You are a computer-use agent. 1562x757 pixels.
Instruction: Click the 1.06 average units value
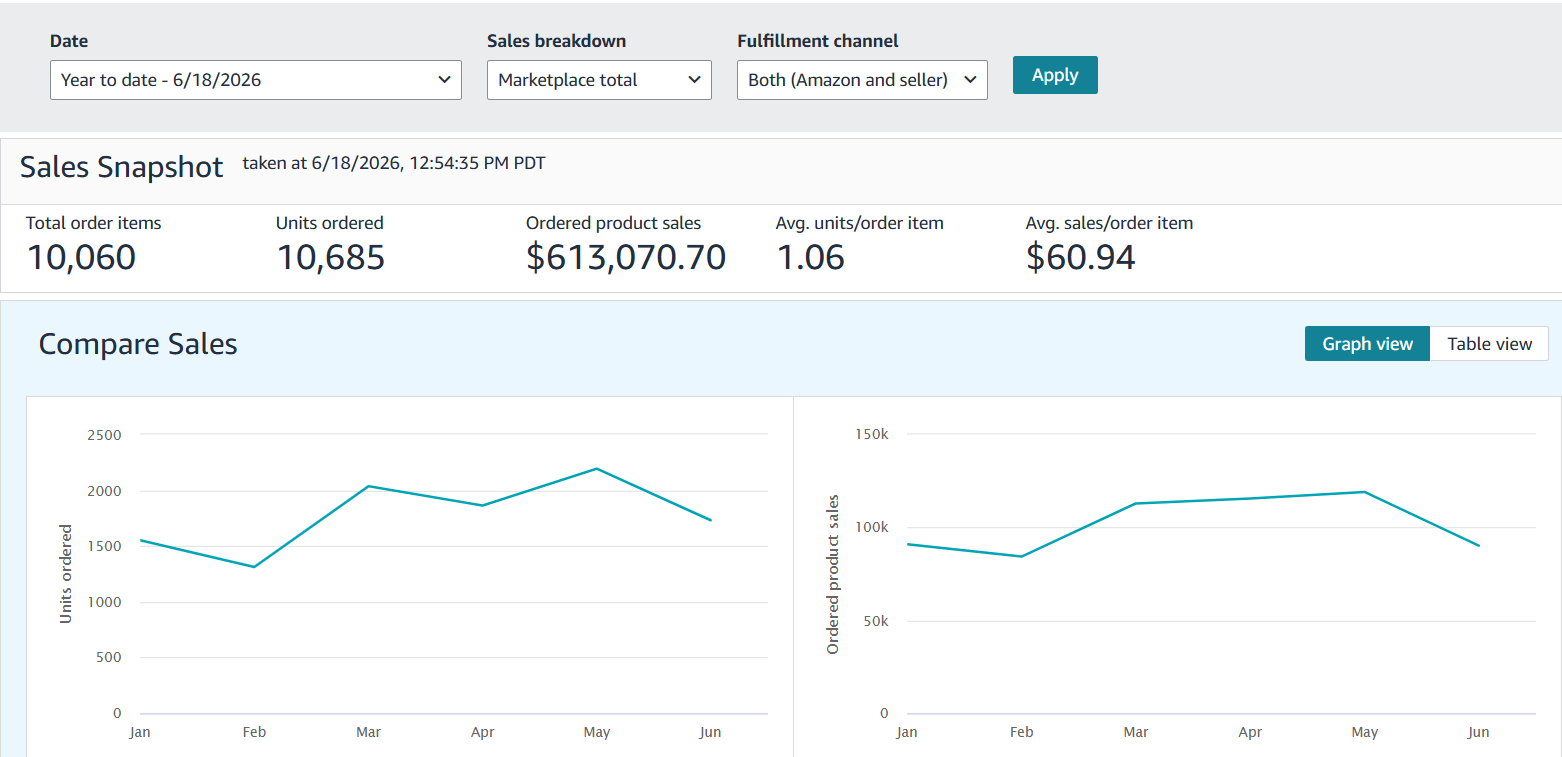point(811,257)
